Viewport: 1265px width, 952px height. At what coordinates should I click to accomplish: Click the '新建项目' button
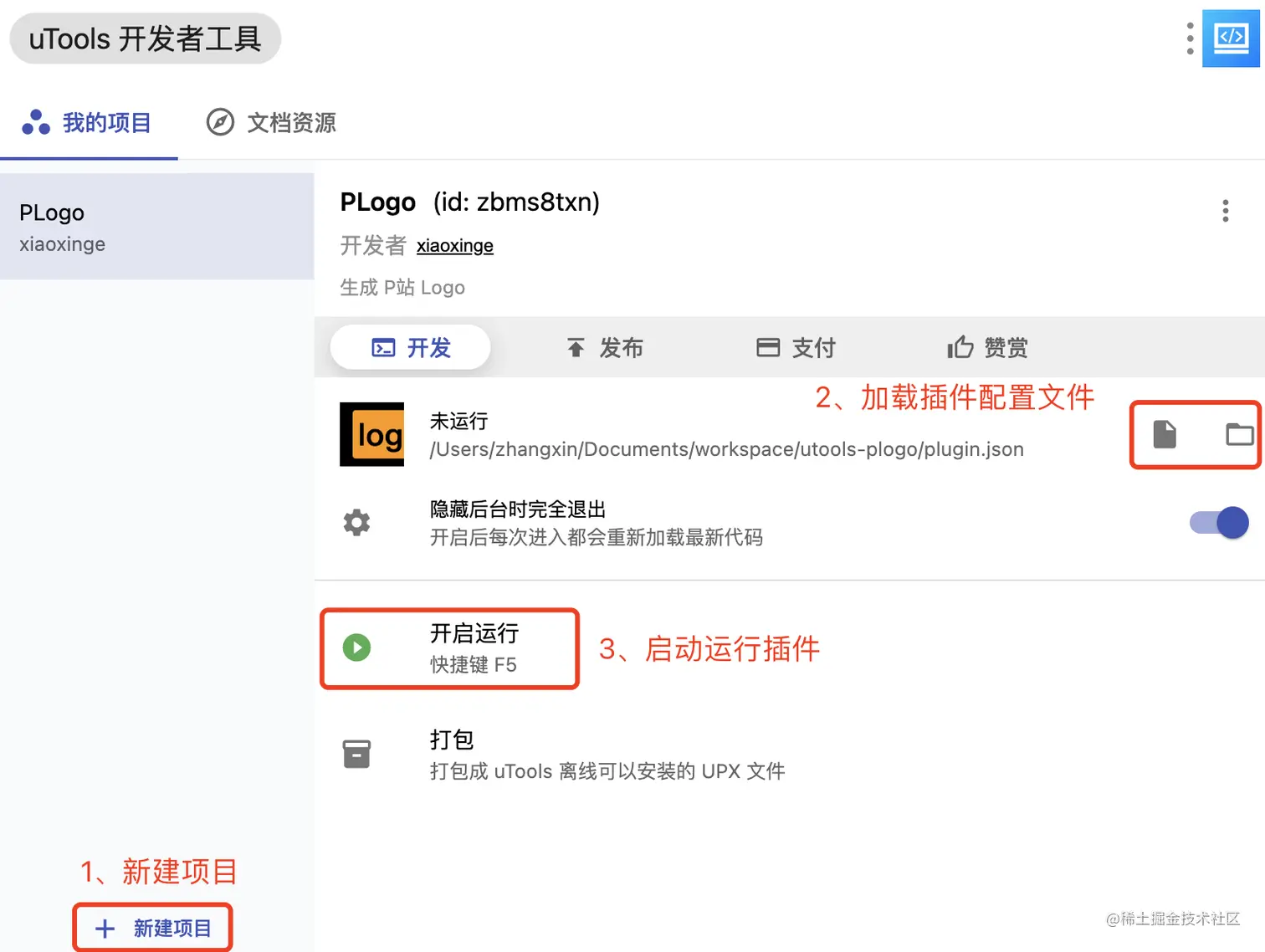[x=152, y=928]
